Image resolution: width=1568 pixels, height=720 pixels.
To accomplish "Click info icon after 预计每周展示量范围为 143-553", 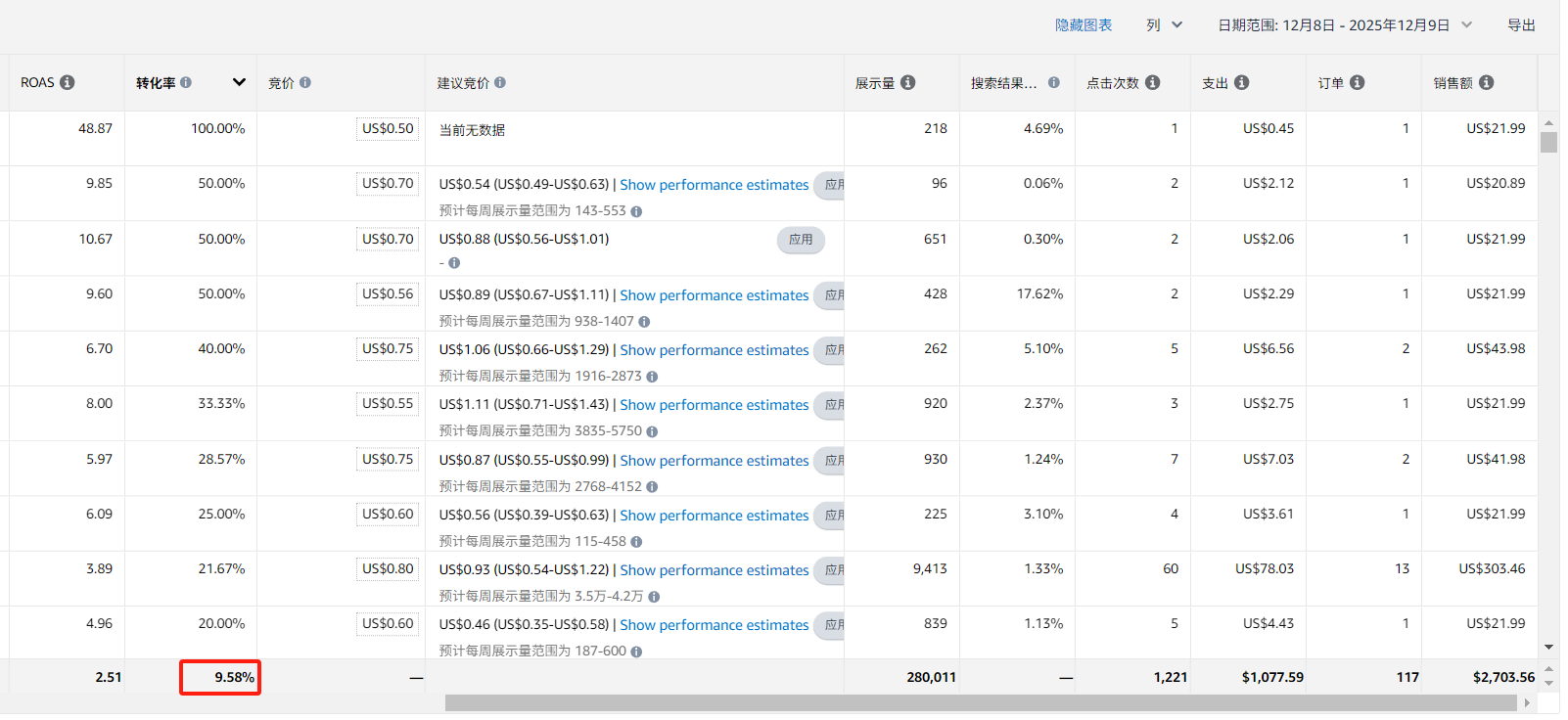I will click(636, 211).
